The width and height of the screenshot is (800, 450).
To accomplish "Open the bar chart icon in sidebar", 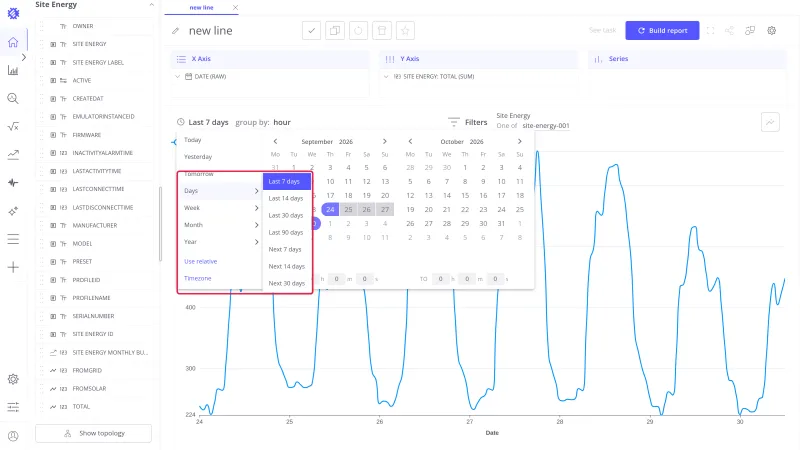I will [x=13, y=70].
